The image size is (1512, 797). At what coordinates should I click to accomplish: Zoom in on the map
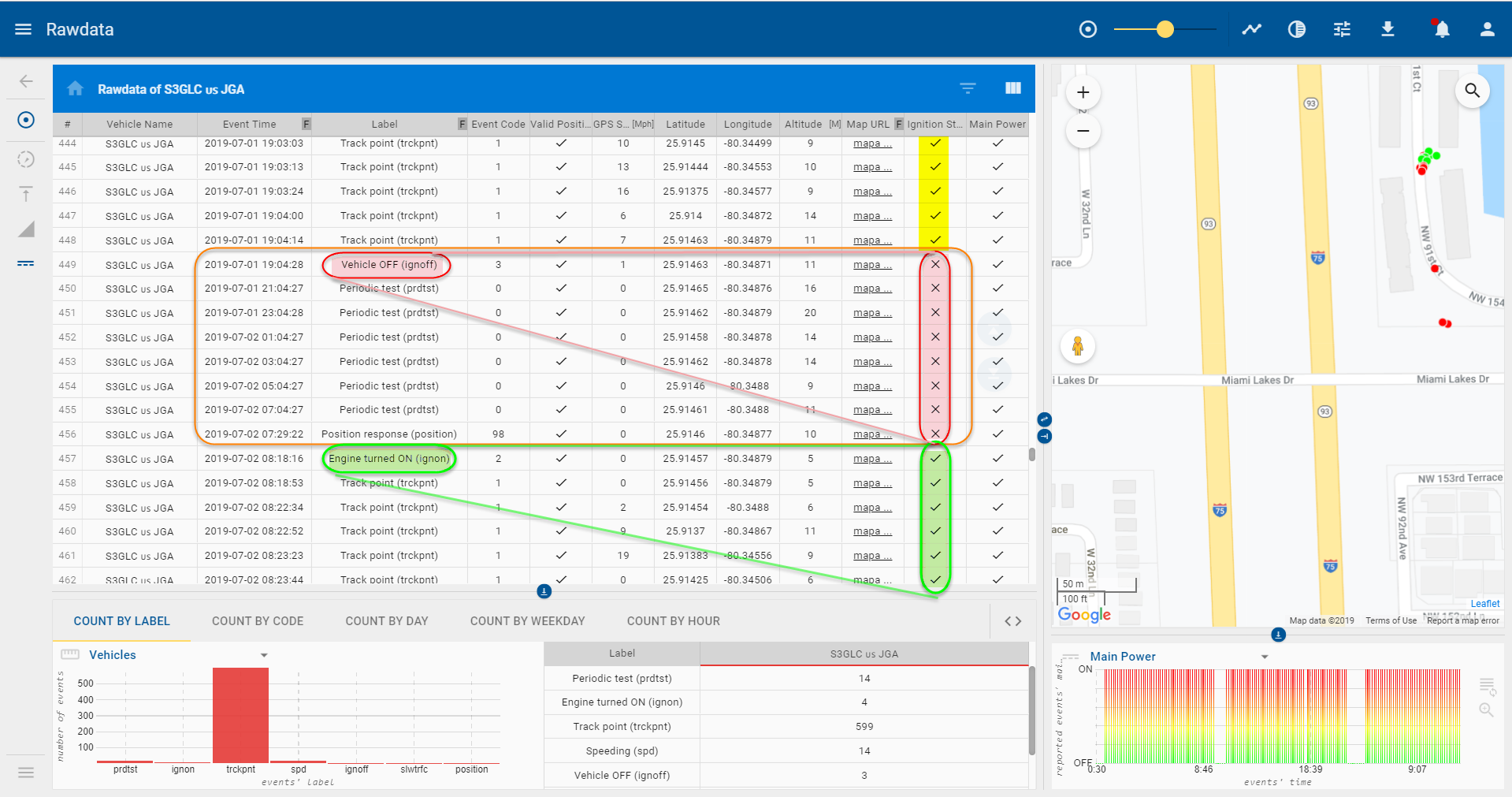[x=1083, y=92]
